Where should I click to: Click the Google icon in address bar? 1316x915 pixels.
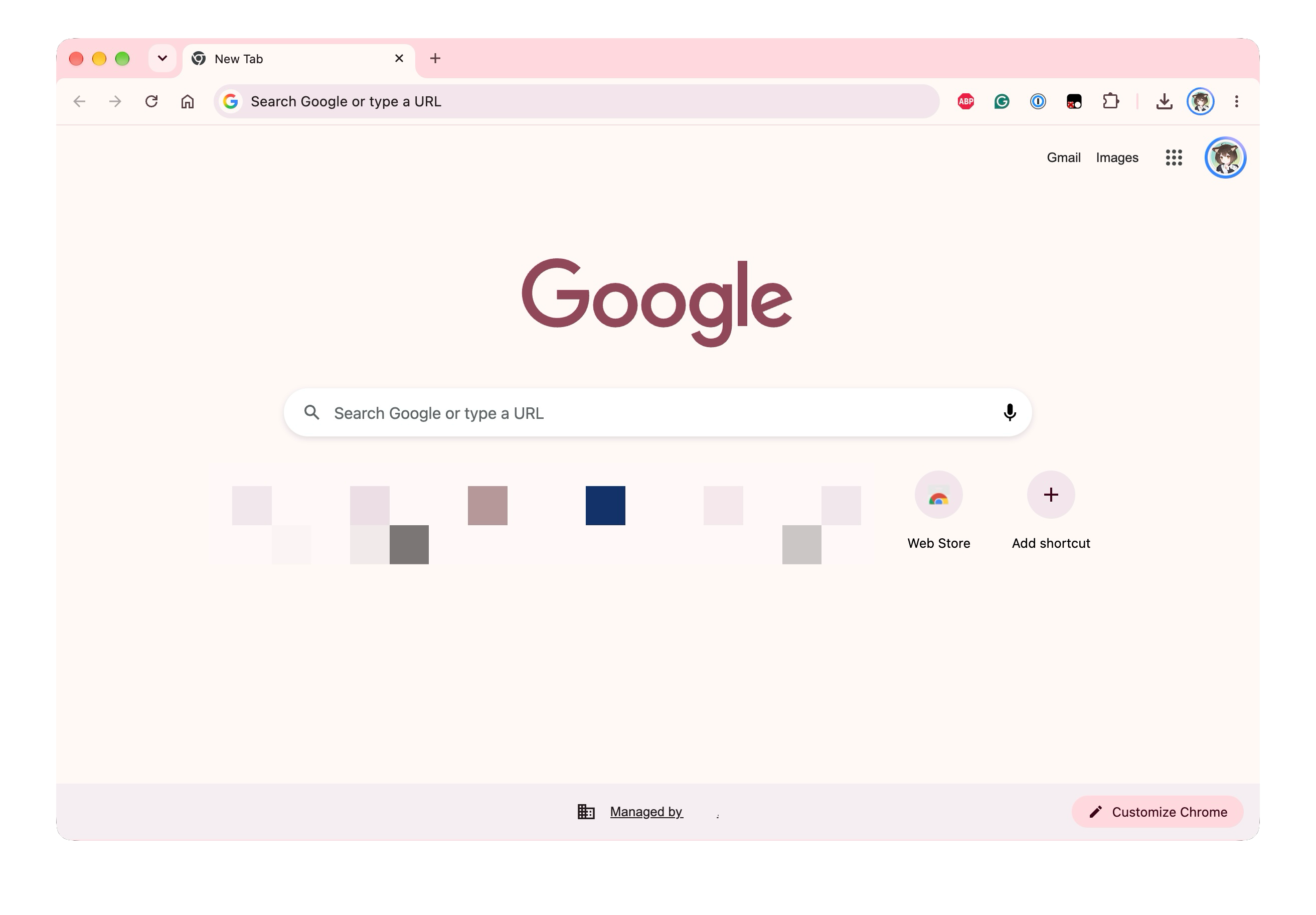tap(230, 101)
